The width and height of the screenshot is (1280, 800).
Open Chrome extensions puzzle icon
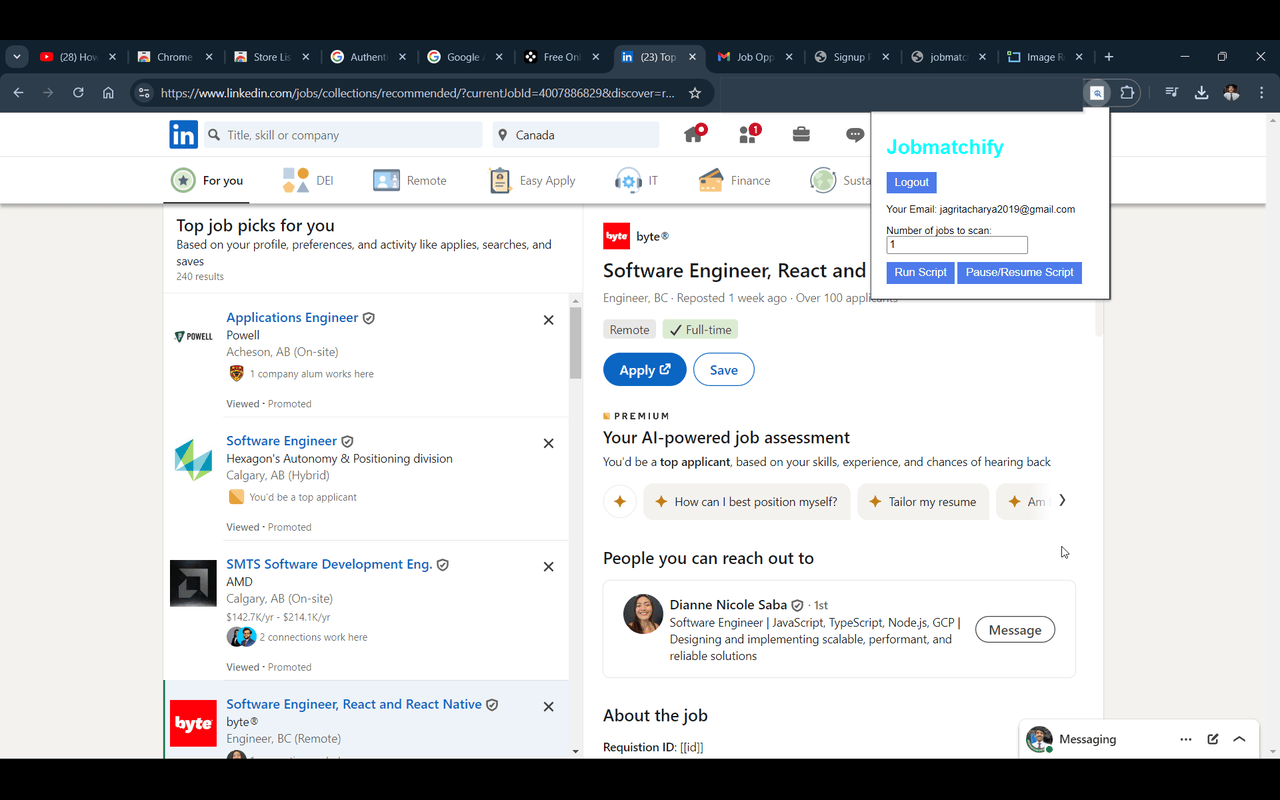1127,93
